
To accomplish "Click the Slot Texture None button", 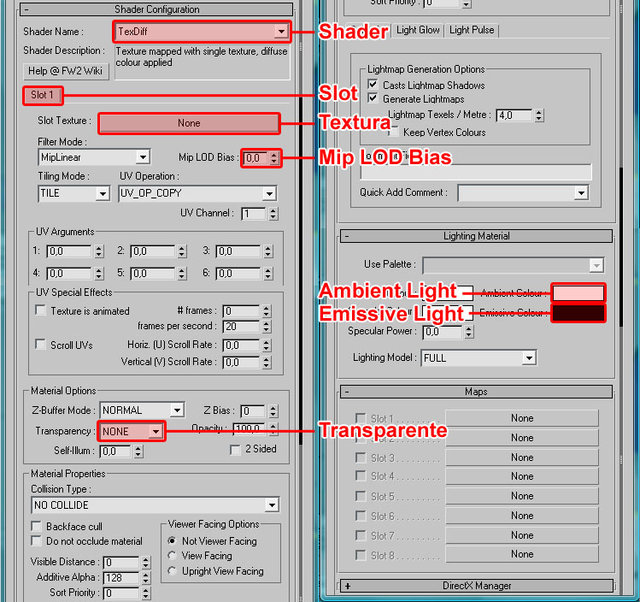I will [188, 123].
